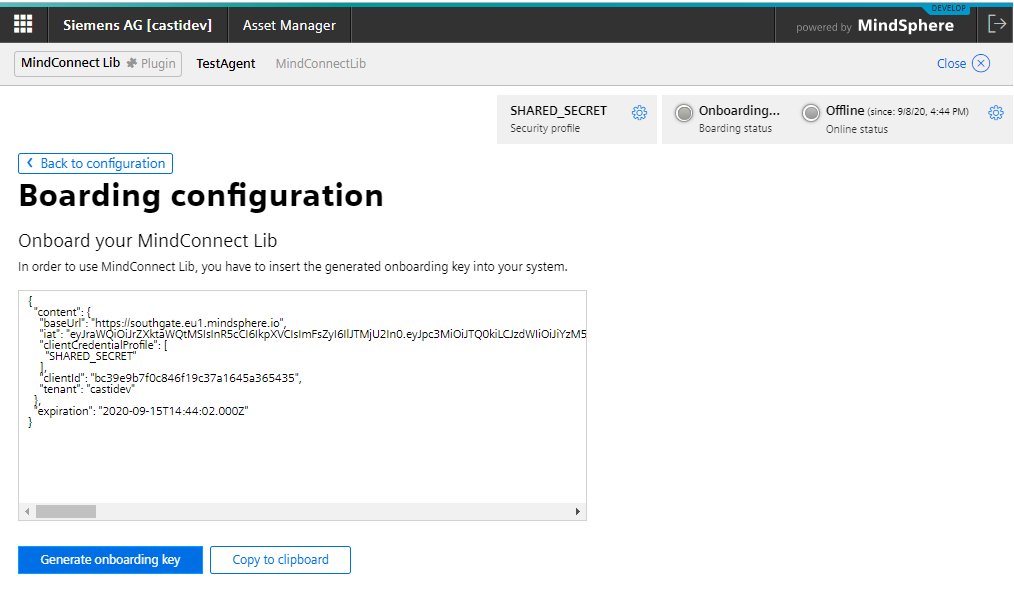Select the Siemens AG [castidev] tenant tab
The width and height of the screenshot is (1014, 600).
pyautogui.click(x=137, y=25)
